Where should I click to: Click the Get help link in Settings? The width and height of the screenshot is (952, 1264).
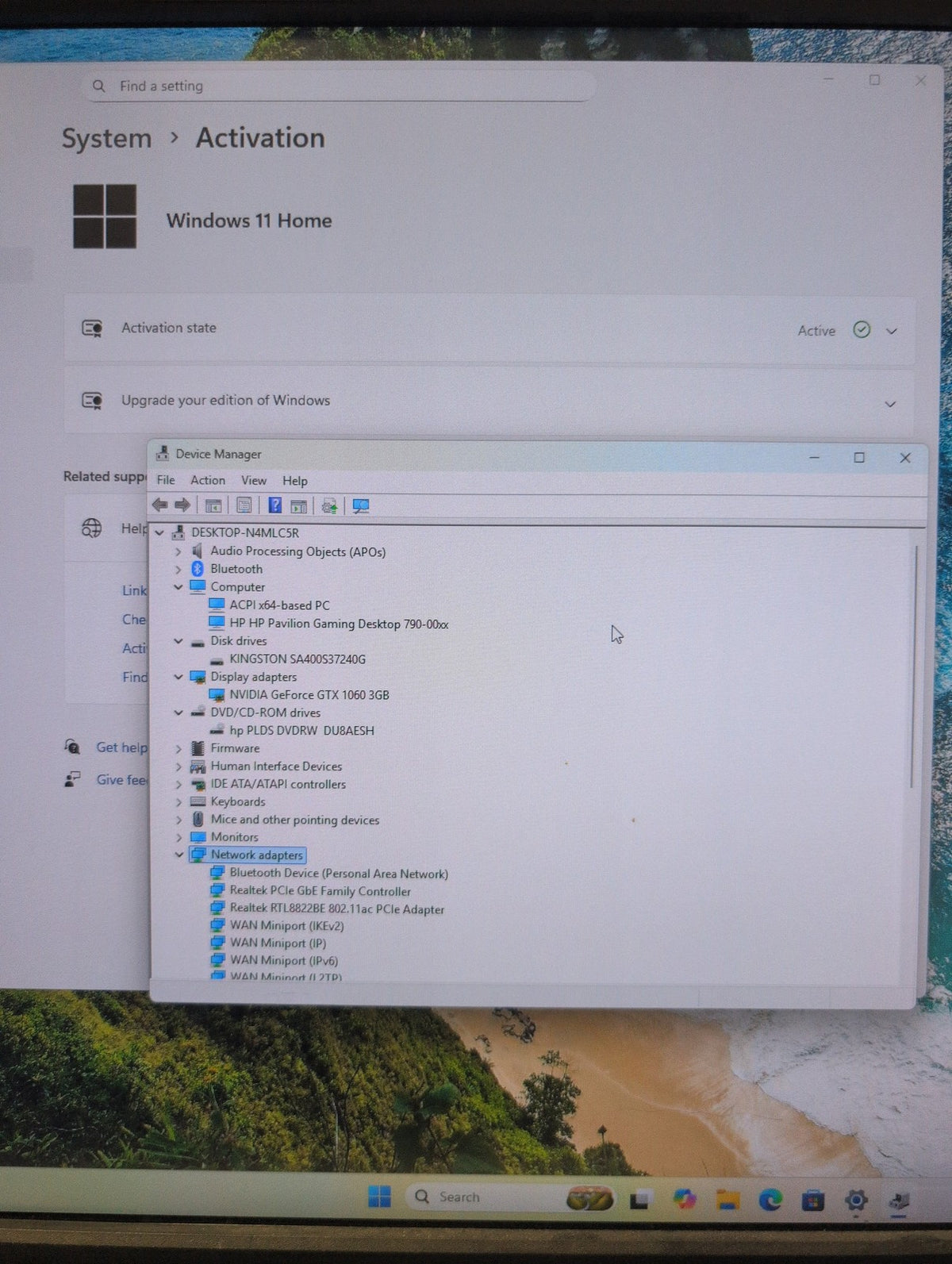(x=121, y=747)
